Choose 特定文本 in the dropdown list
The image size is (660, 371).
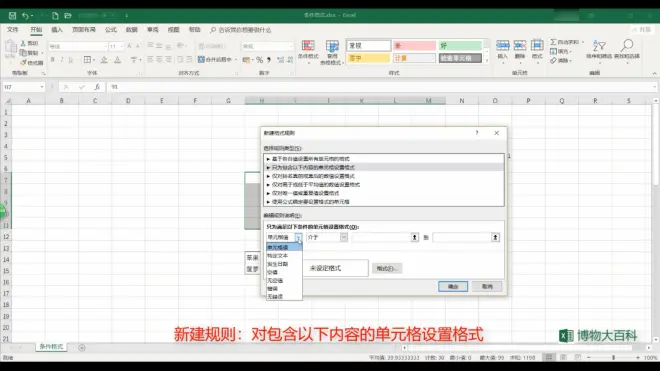(284, 256)
